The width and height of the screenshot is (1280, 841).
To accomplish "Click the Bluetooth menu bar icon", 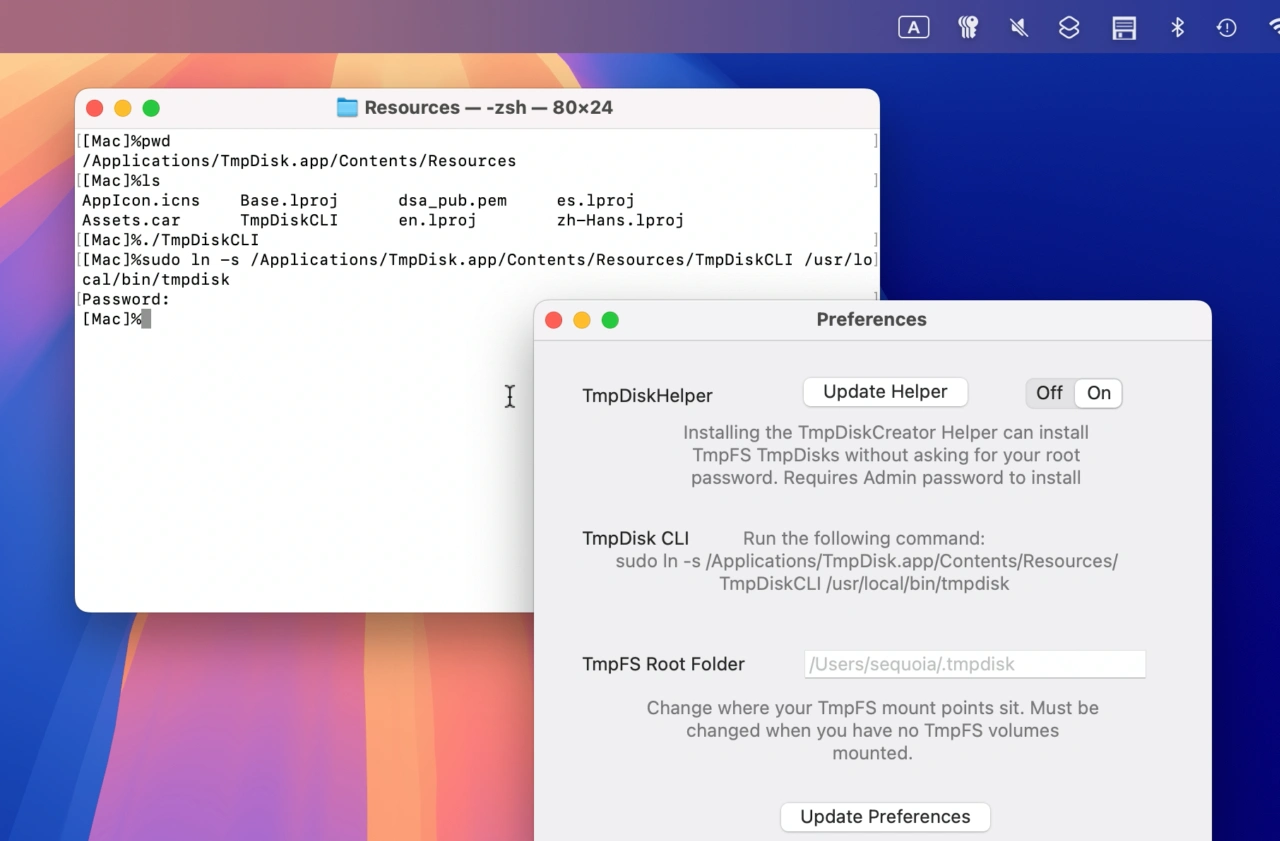I will [1177, 28].
